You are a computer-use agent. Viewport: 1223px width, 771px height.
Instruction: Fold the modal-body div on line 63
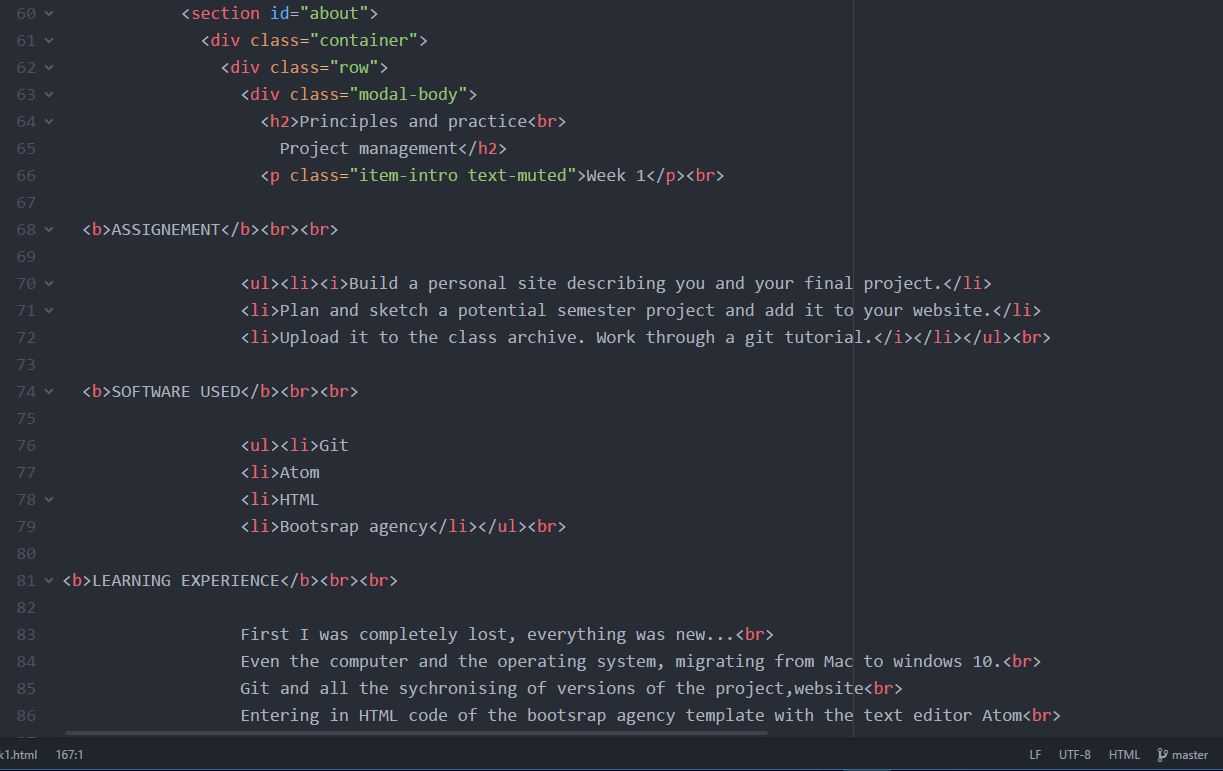pos(49,95)
